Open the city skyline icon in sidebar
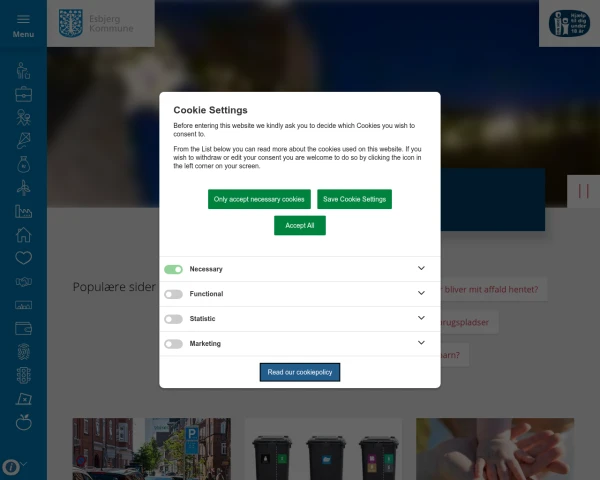 point(23,305)
